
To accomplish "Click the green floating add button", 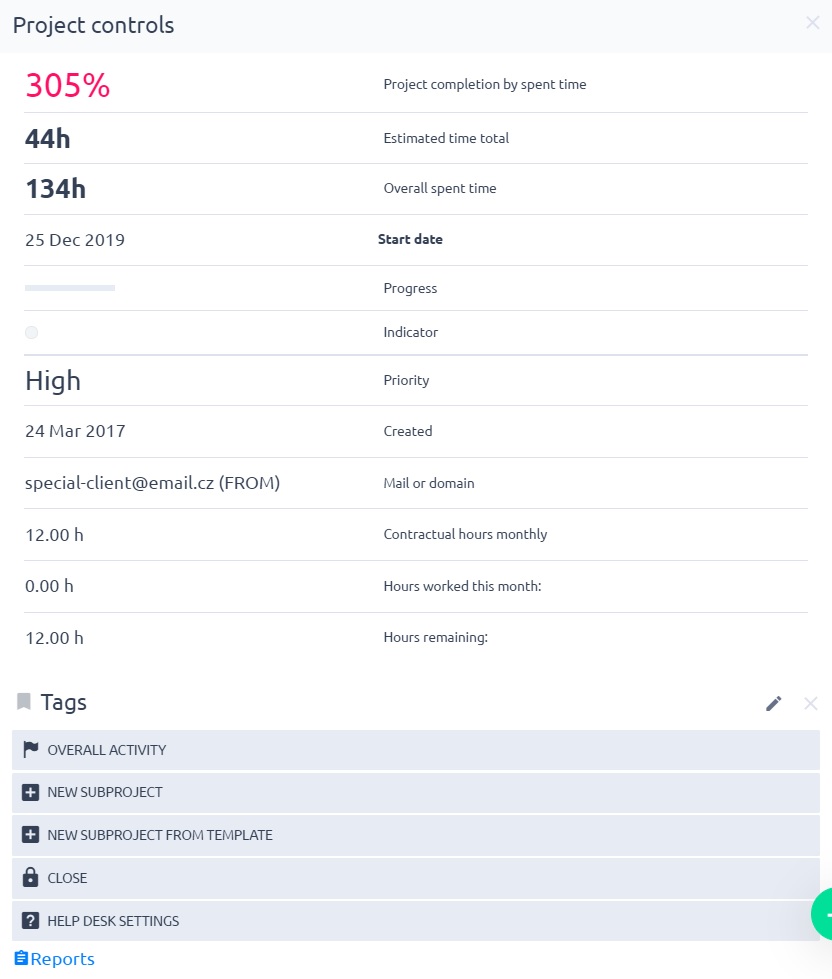I will tap(823, 913).
